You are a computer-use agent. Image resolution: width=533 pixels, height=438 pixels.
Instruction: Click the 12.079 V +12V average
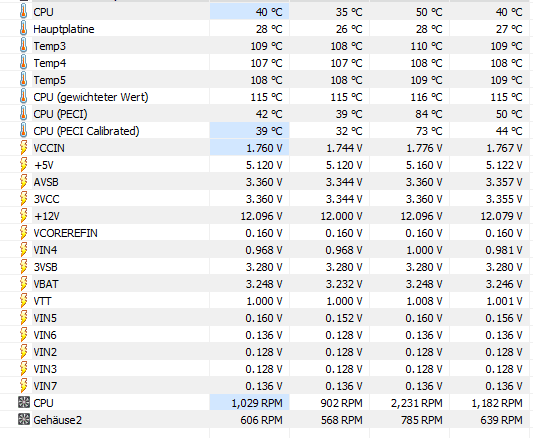point(501,216)
